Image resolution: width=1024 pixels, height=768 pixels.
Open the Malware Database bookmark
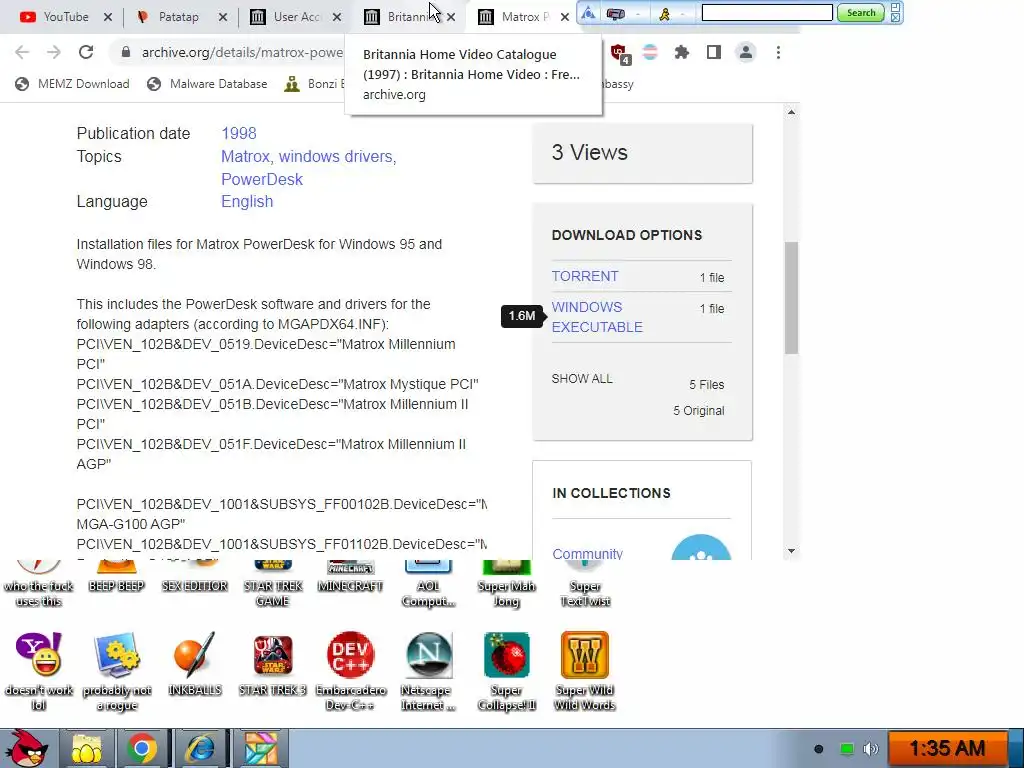click(x=208, y=84)
